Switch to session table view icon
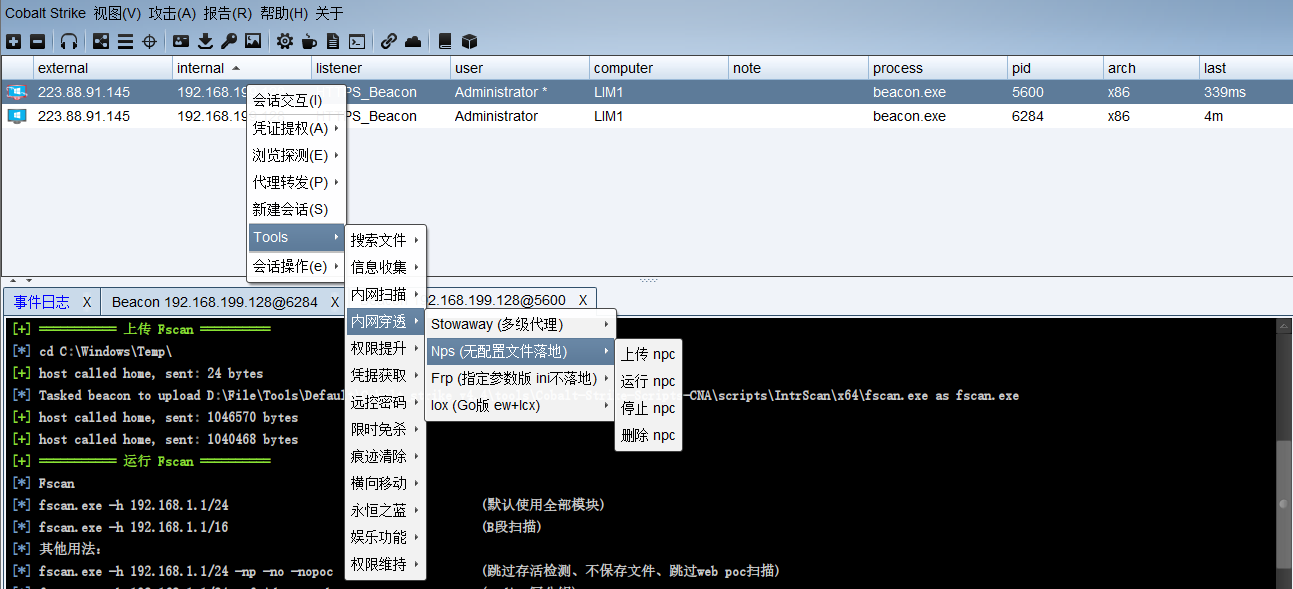 [125, 41]
